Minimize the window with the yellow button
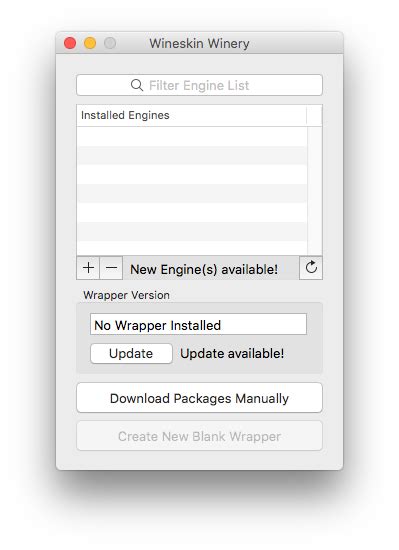Viewport: 399px width, 550px height. (x=90, y=43)
